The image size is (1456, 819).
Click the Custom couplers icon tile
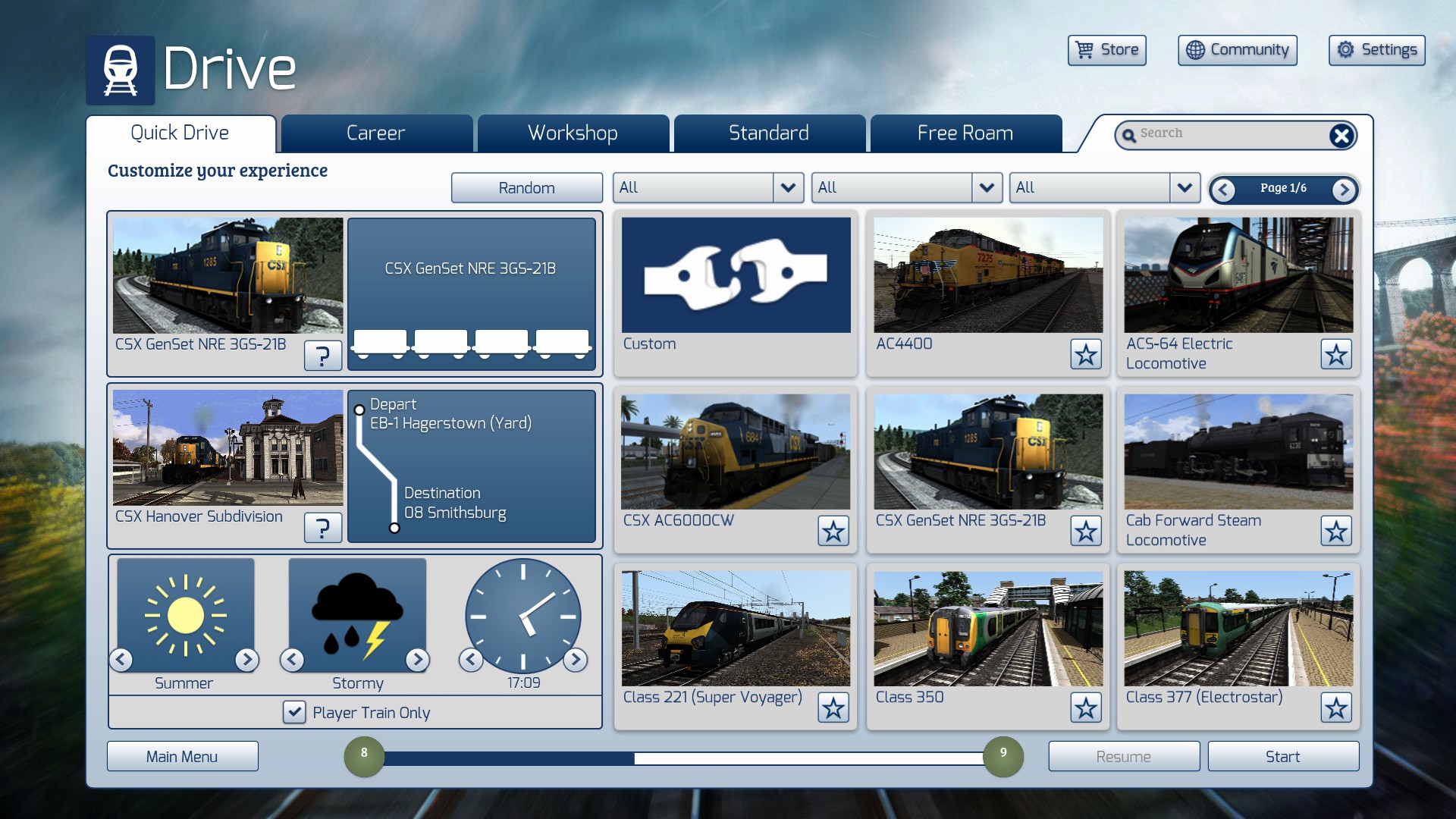(736, 275)
